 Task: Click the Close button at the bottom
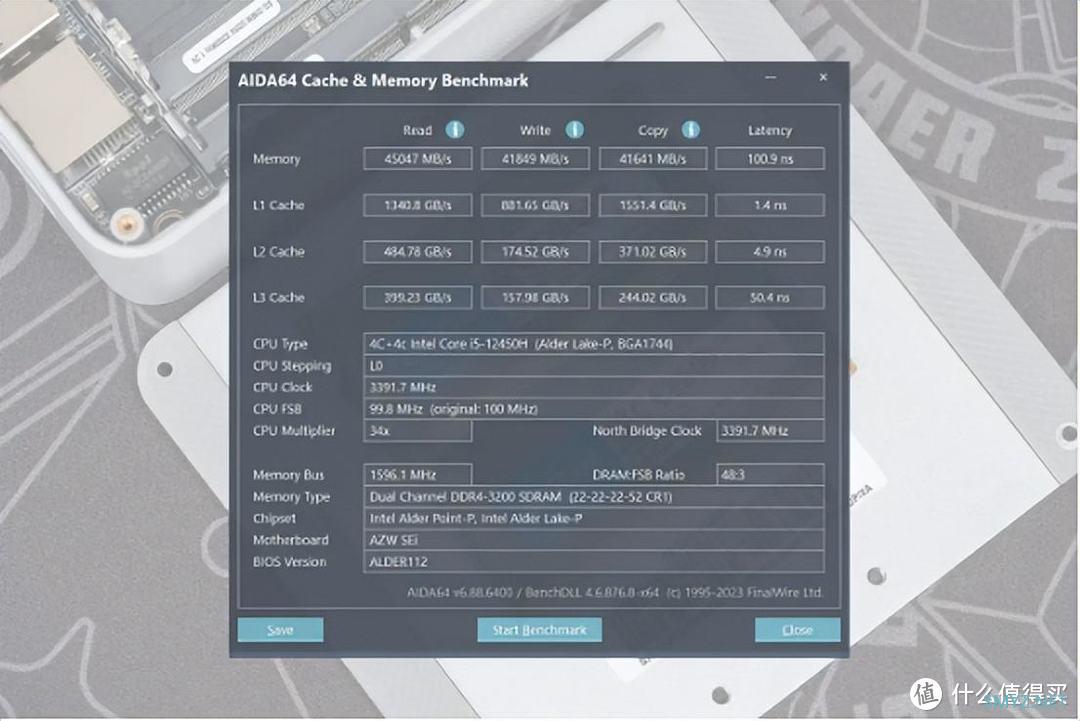point(797,630)
